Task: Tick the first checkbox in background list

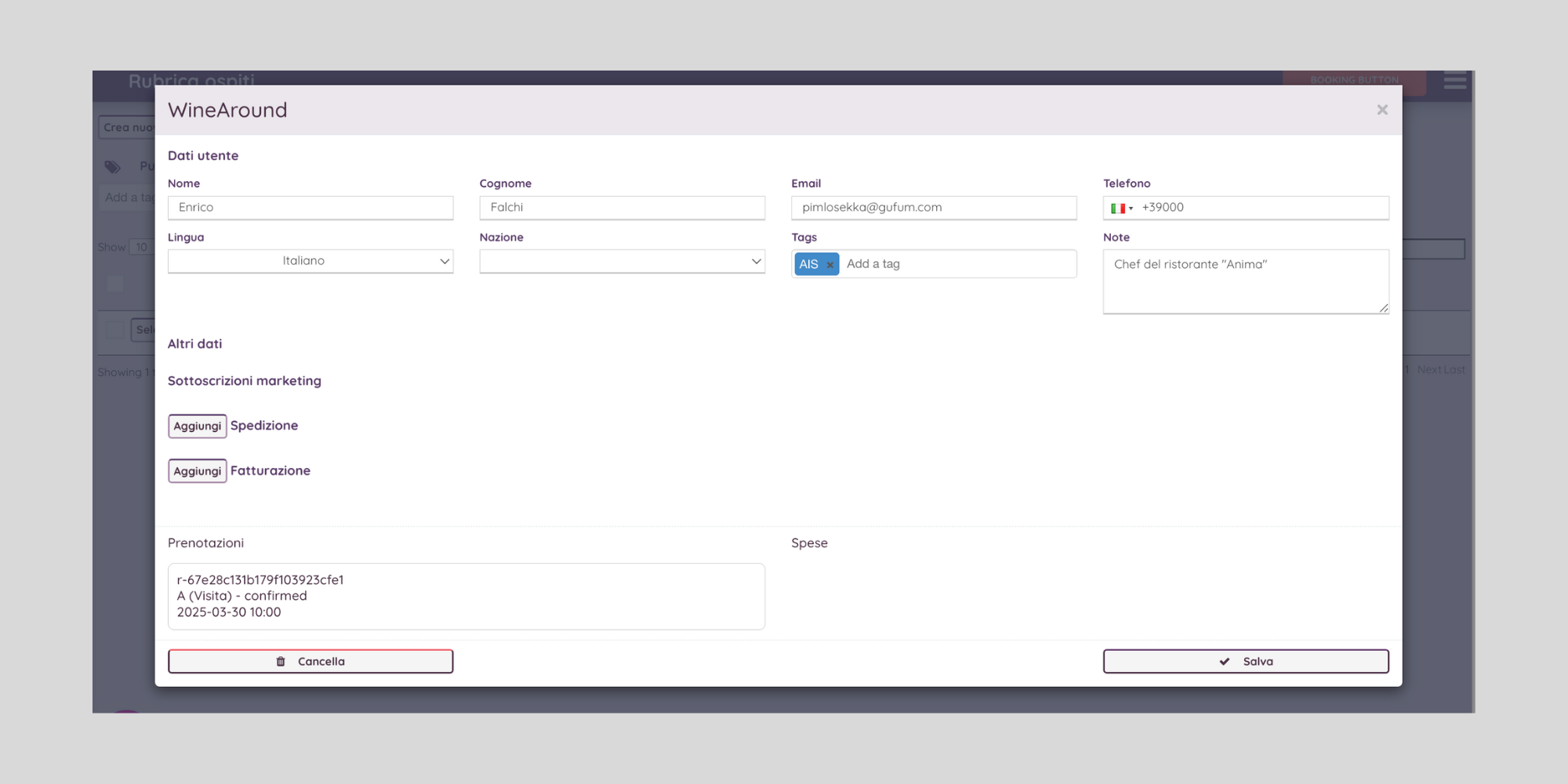Action: [x=115, y=284]
